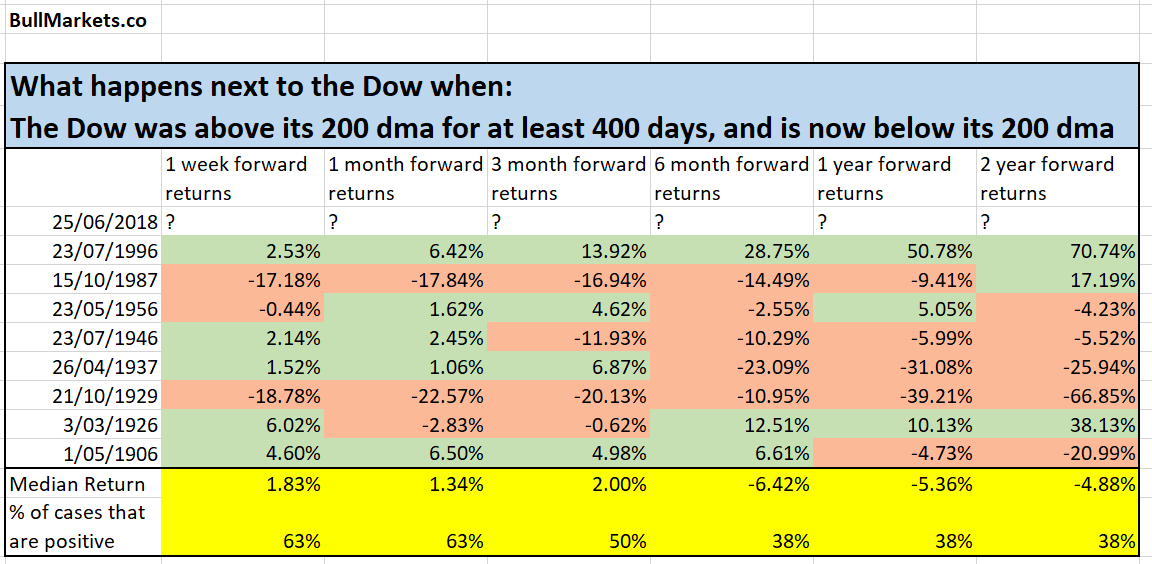The width and height of the screenshot is (1152, 564).
Task: Click the "6 month forward returns" header
Action: click(x=732, y=178)
